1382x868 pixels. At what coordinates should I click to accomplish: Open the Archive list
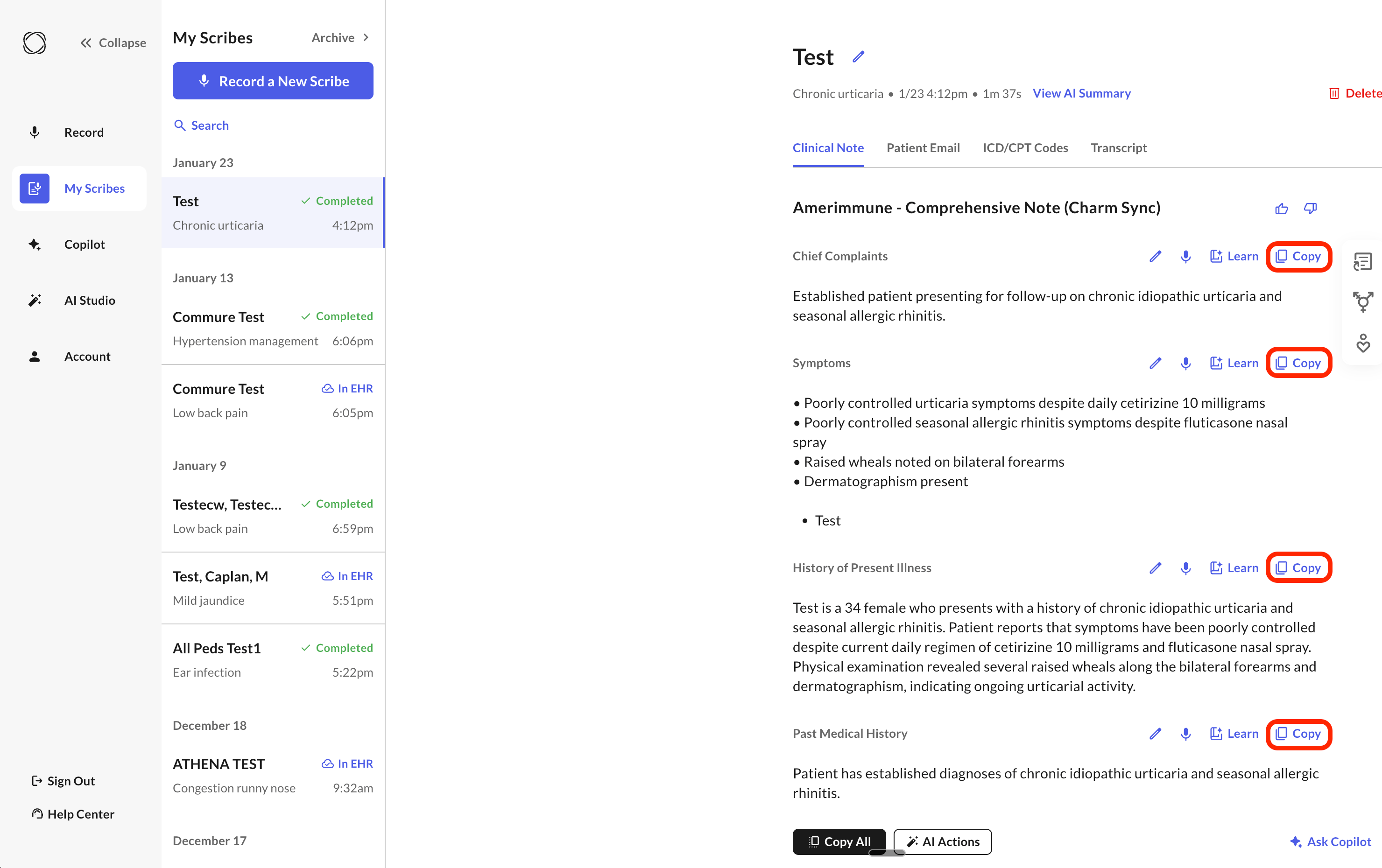(340, 38)
